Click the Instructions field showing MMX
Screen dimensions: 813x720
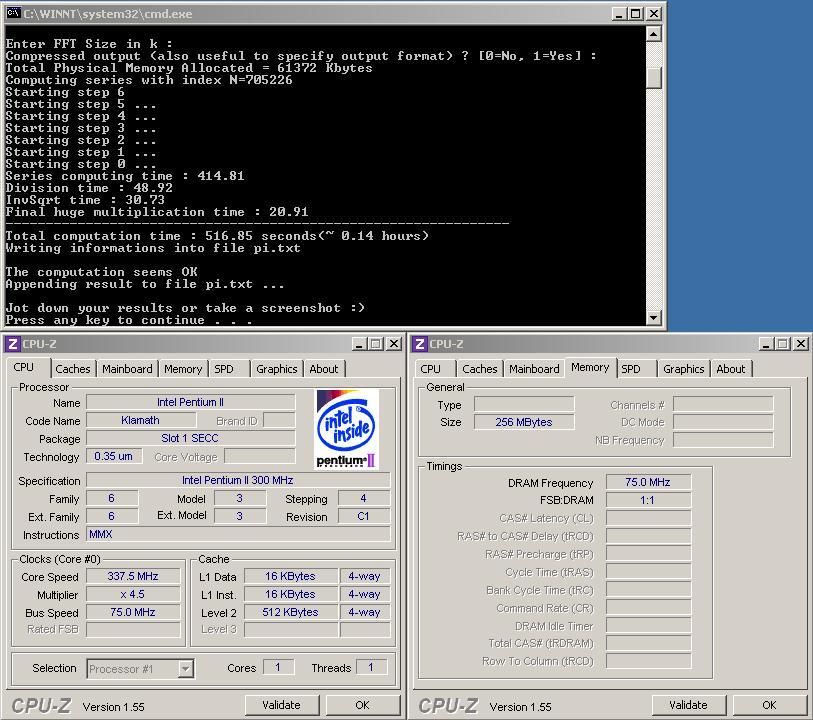238,534
